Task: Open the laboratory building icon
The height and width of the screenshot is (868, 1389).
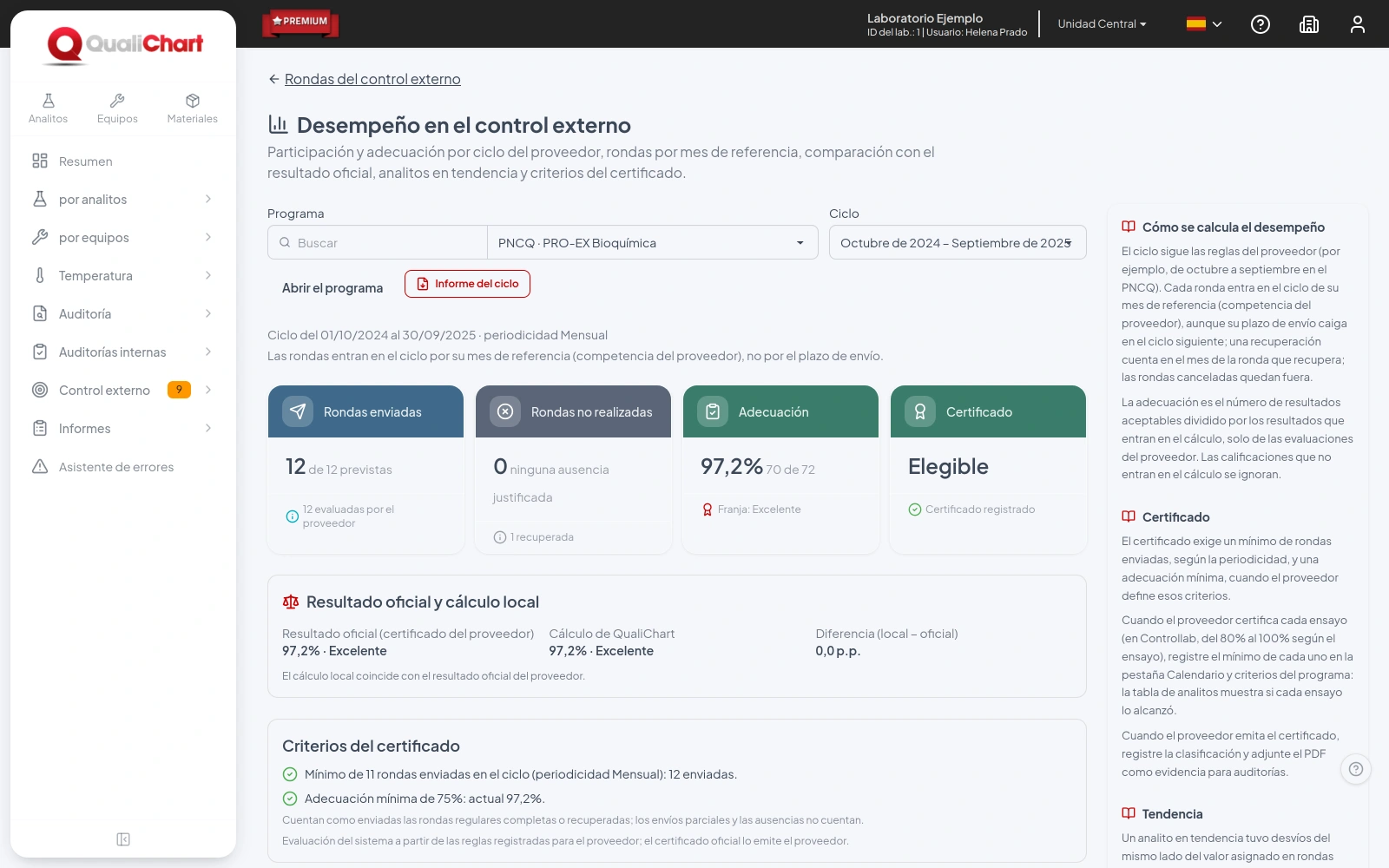Action: tap(1309, 24)
